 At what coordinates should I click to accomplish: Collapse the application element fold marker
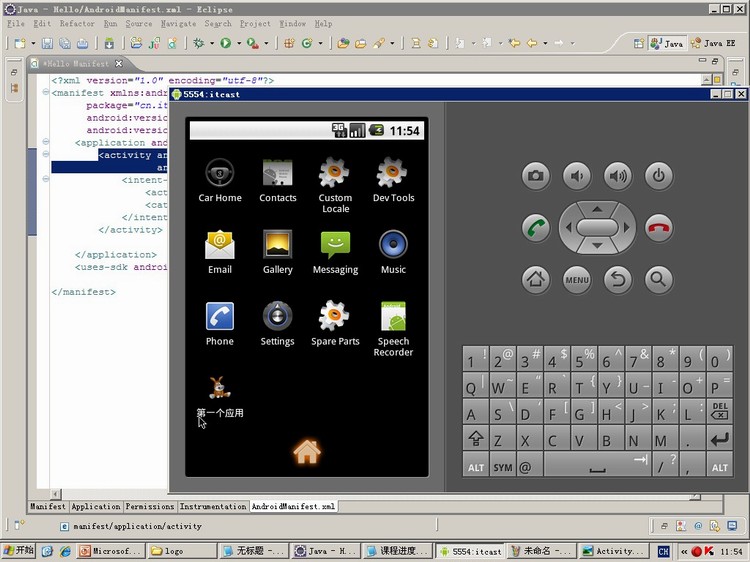45,142
